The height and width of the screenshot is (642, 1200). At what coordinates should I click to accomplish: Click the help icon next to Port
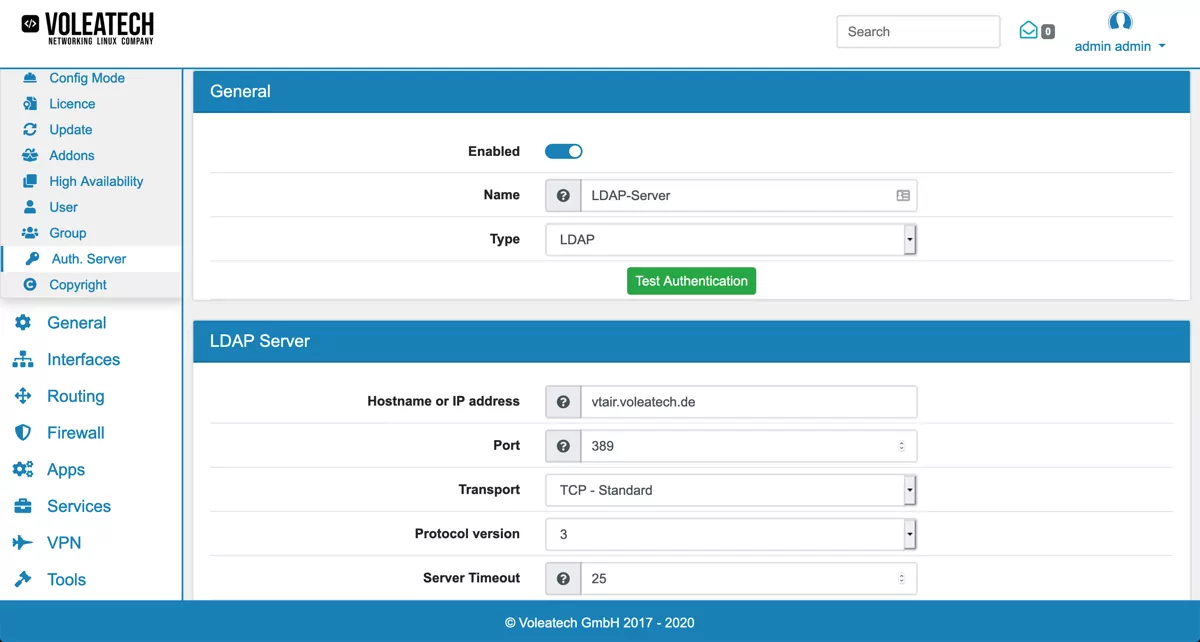pos(562,445)
